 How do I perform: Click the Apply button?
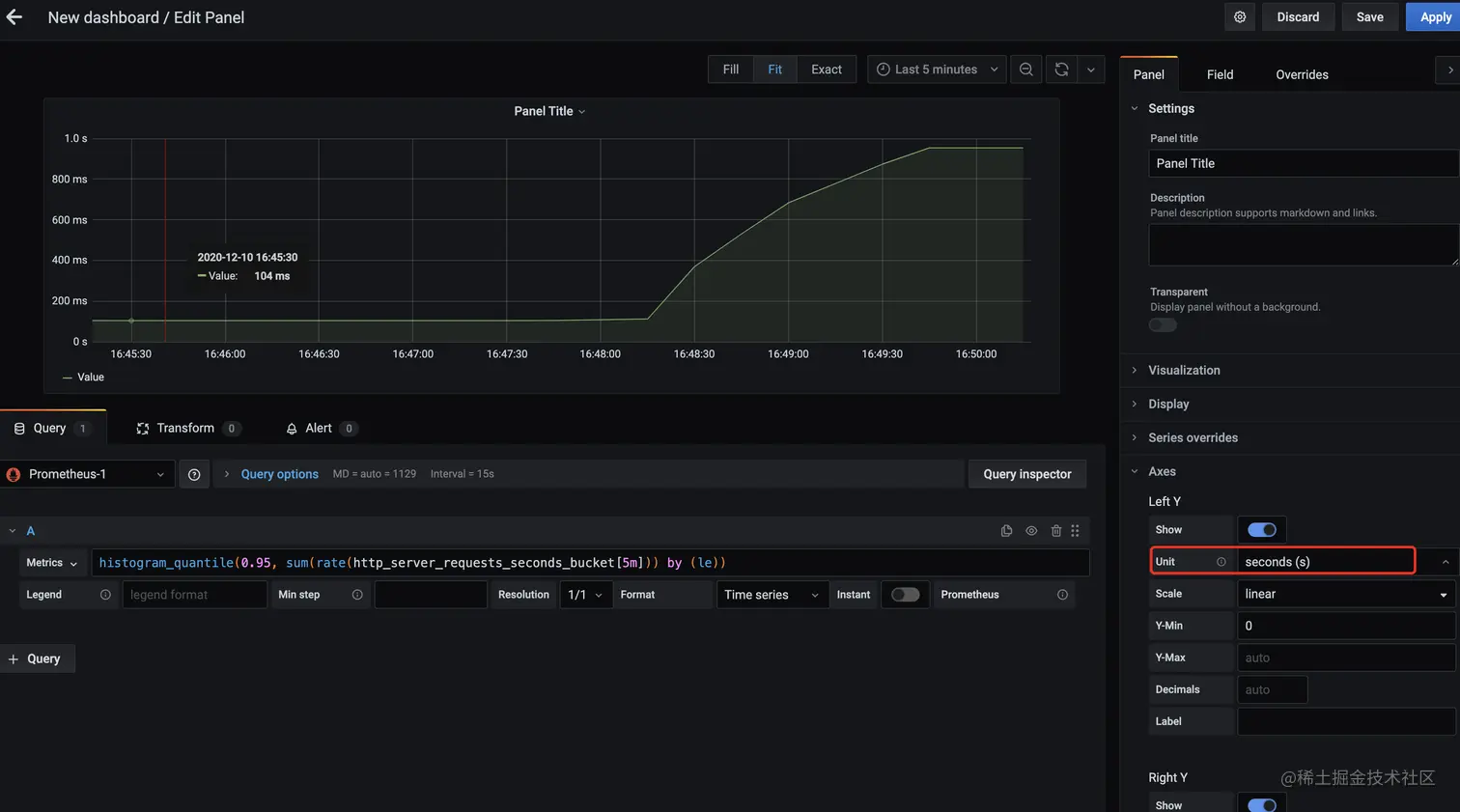coord(1435,16)
